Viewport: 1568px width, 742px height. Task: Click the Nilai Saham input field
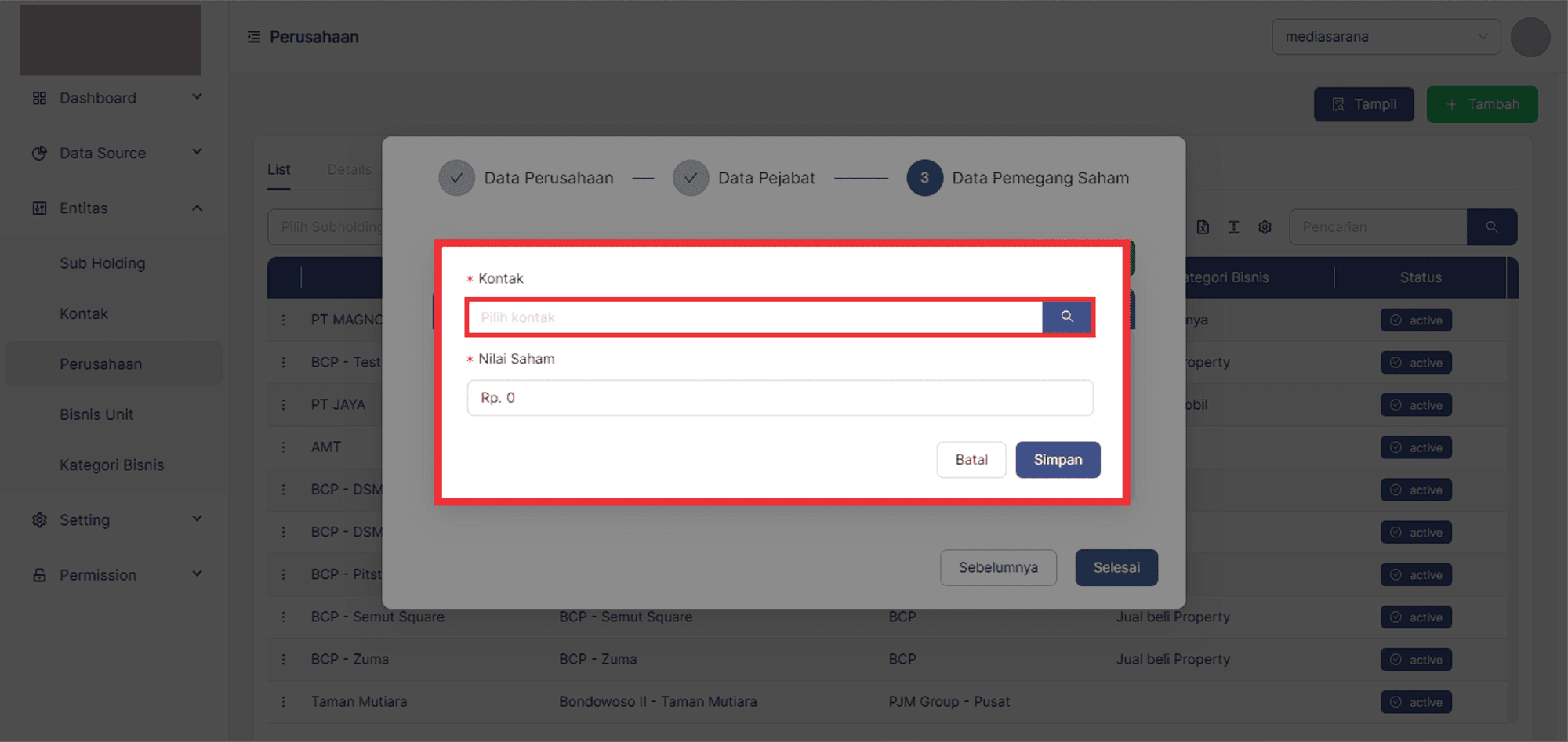click(780, 398)
